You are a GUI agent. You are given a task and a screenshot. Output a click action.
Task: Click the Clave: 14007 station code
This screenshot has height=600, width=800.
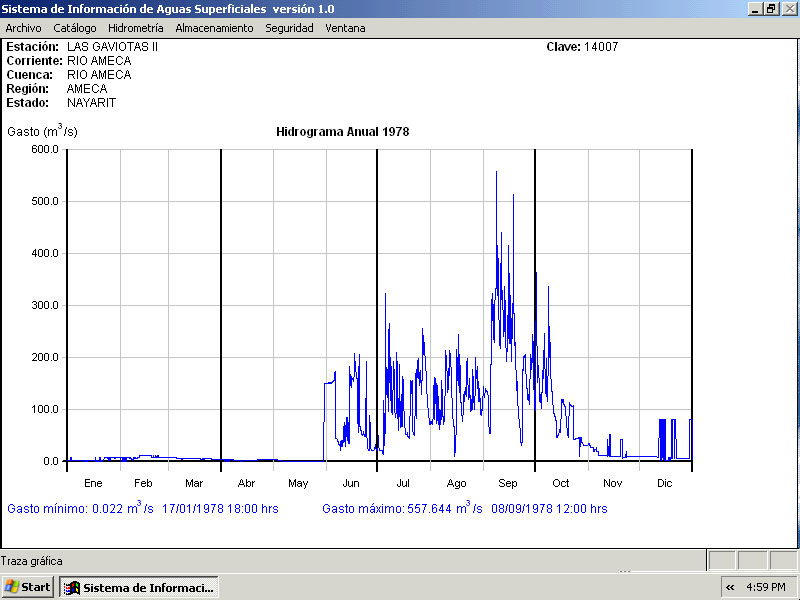(x=581, y=47)
